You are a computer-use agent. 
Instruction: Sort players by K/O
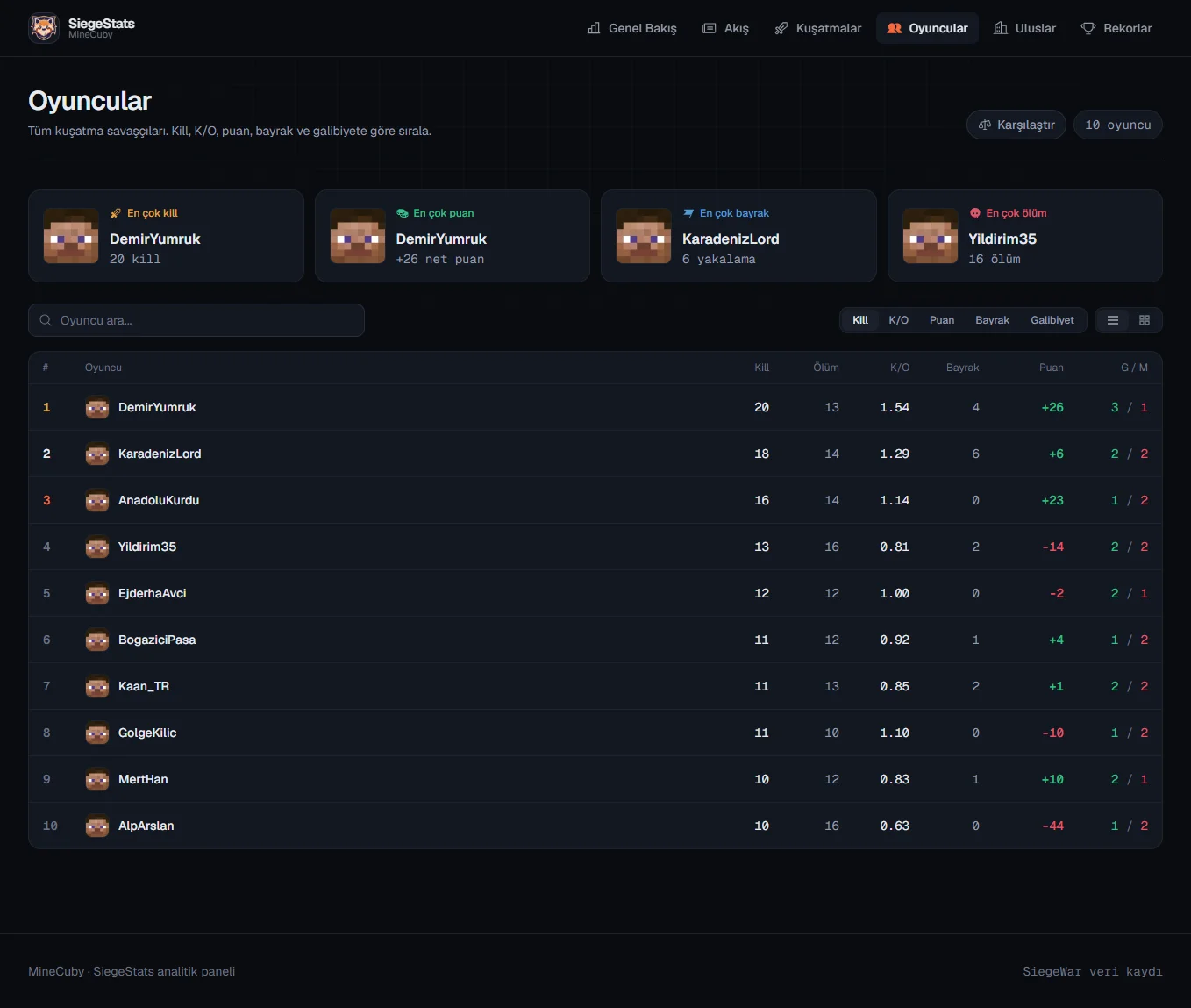[899, 320]
